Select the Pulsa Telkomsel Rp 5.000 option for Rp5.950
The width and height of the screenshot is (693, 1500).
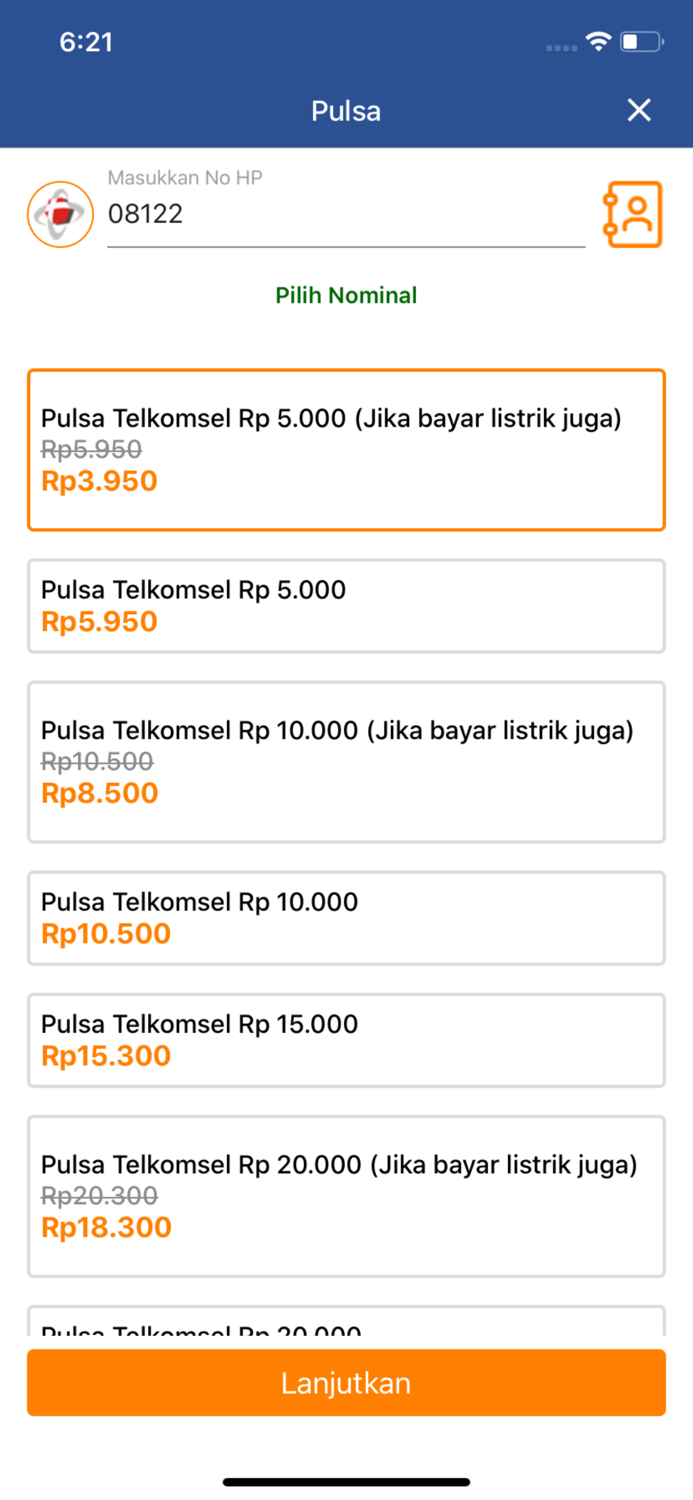coord(346,605)
